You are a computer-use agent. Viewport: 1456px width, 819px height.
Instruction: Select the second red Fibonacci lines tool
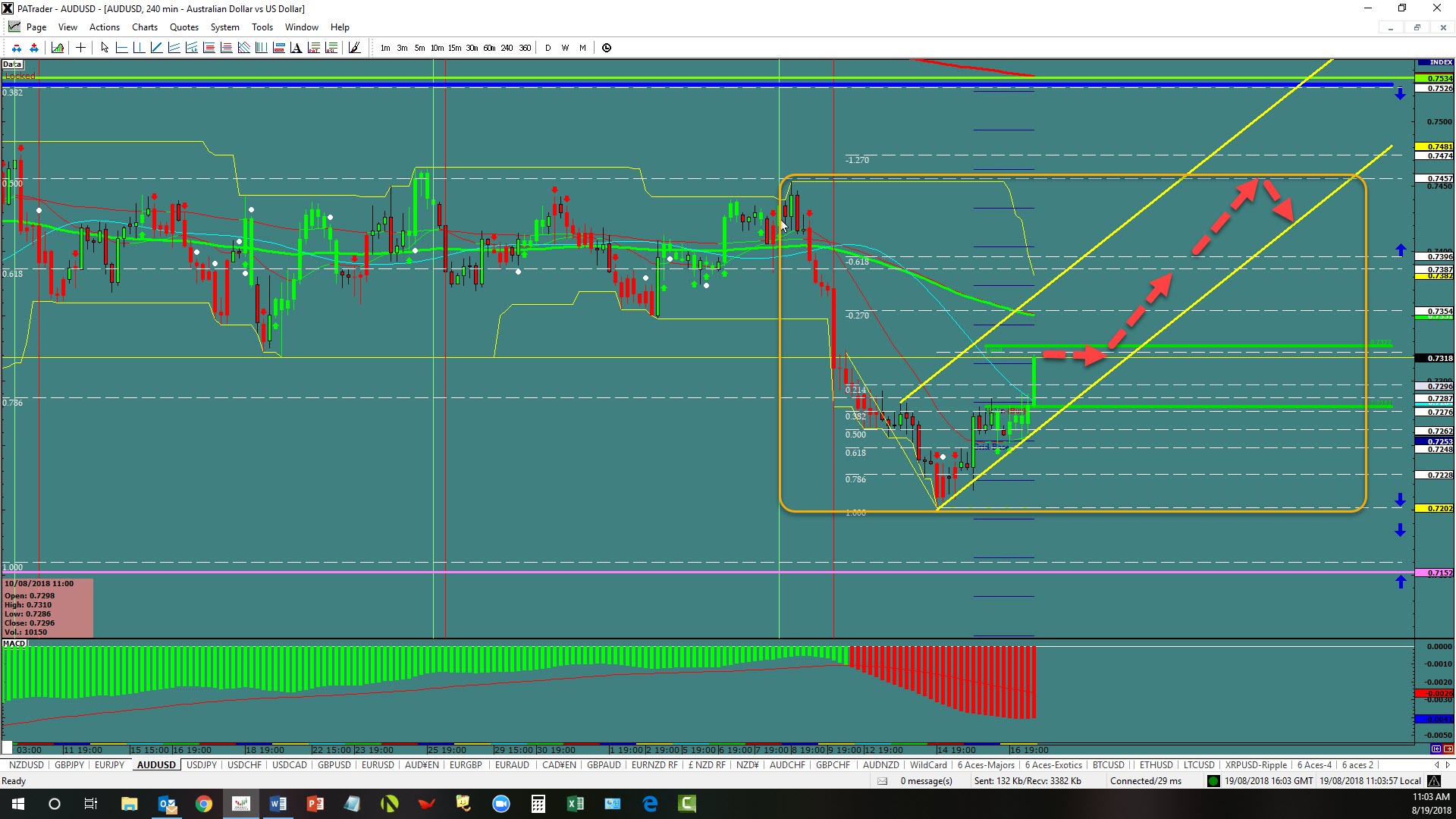[x=226, y=48]
